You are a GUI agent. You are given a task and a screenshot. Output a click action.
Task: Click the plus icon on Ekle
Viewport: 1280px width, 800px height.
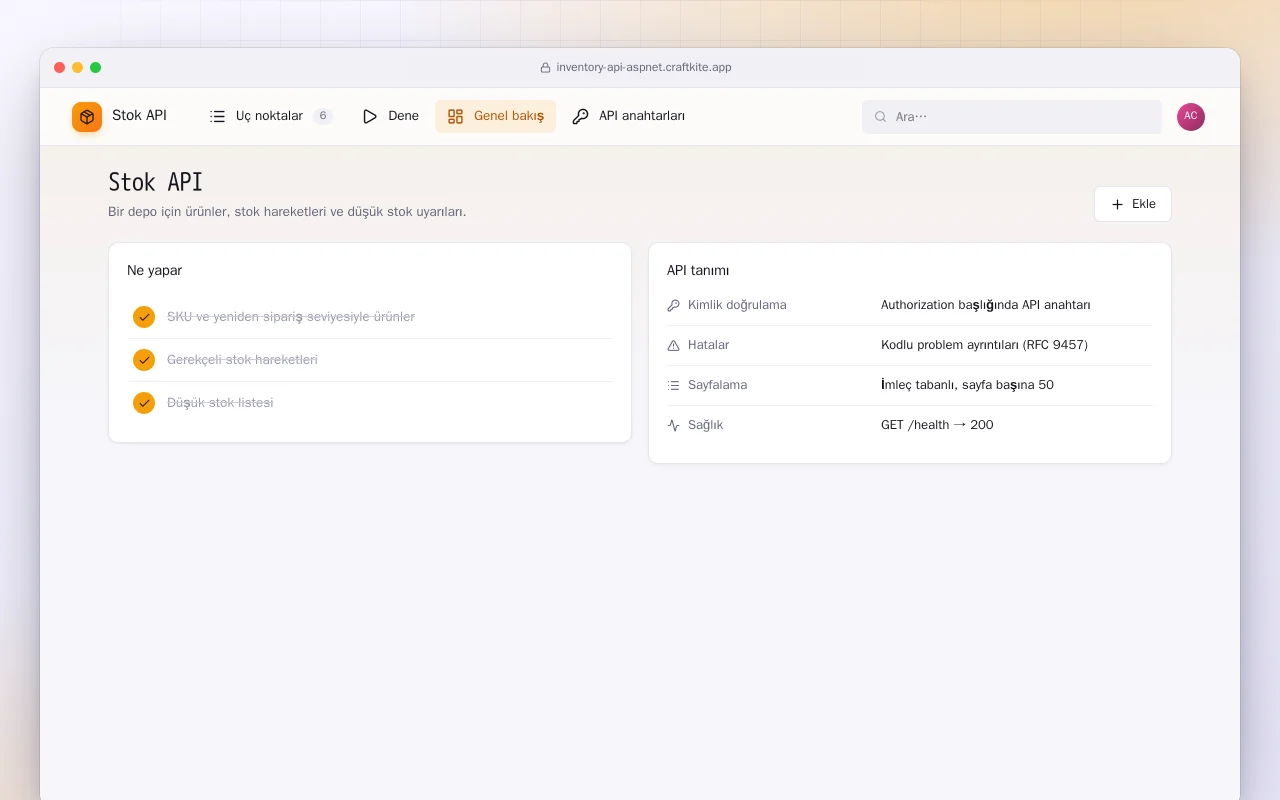point(1118,204)
